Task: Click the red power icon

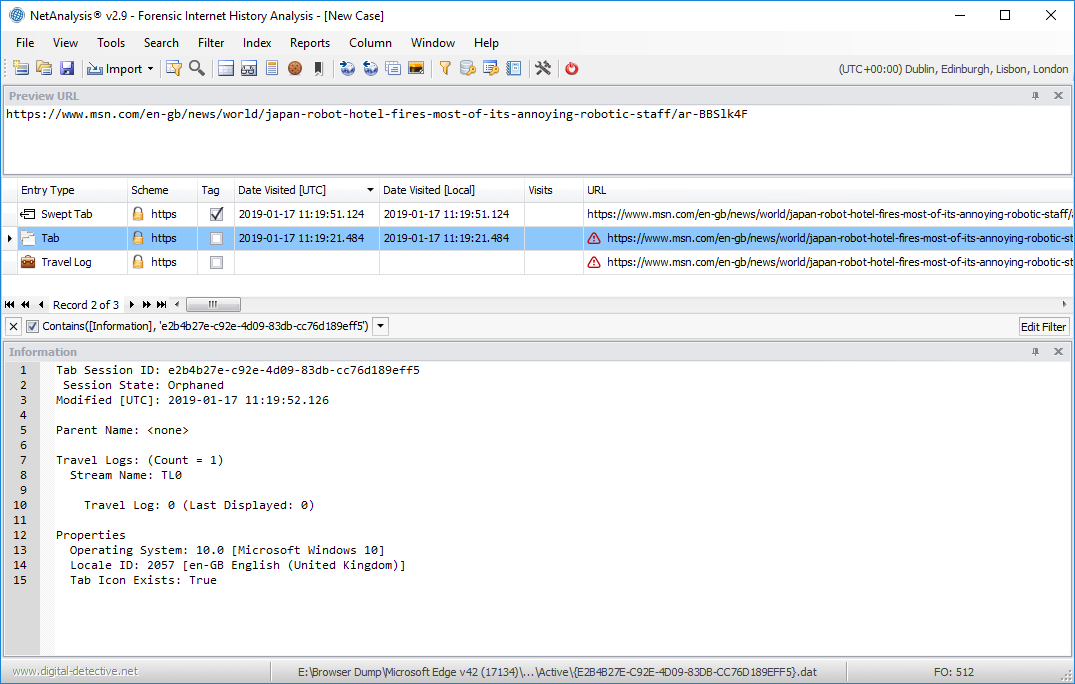Action: pyautogui.click(x=572, y=68)
